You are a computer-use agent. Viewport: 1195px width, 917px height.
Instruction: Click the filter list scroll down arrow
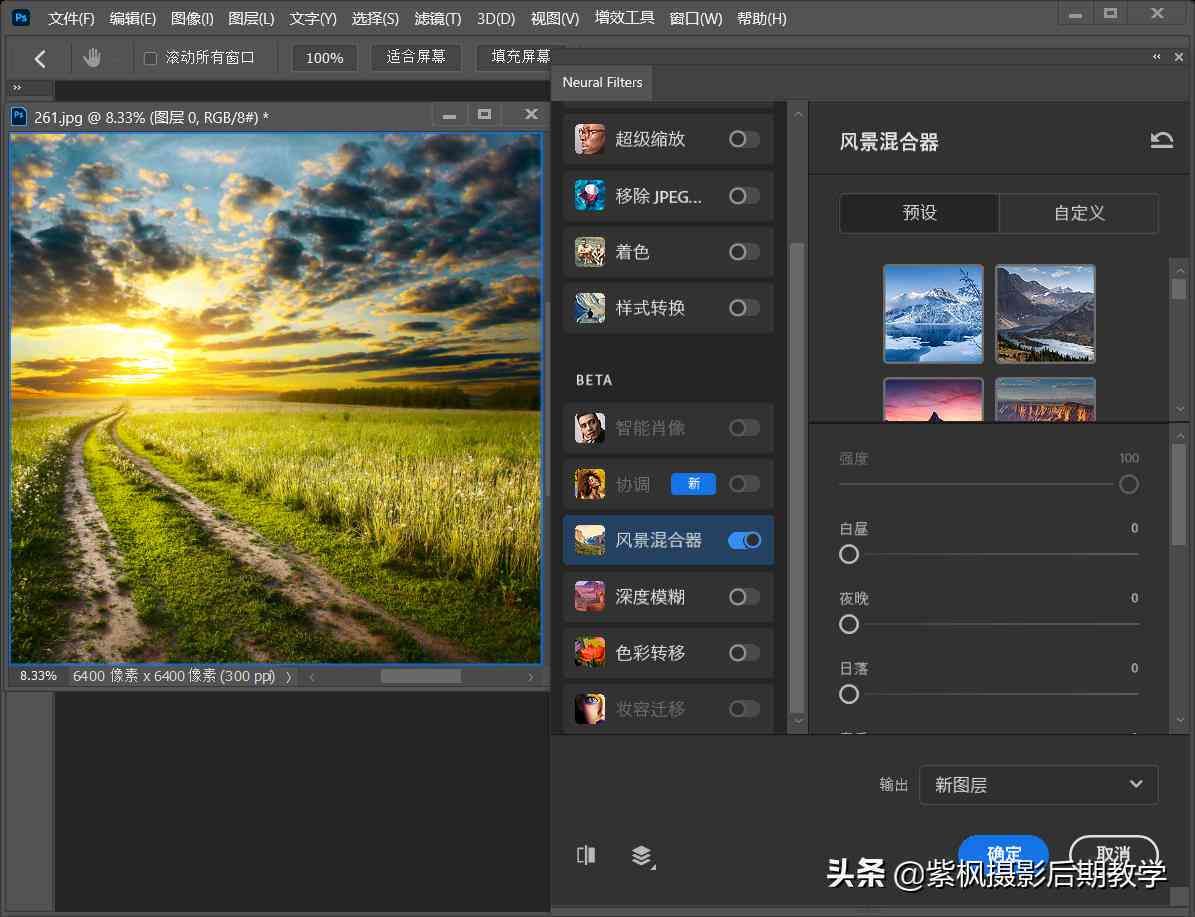click(x=798, y=720)
